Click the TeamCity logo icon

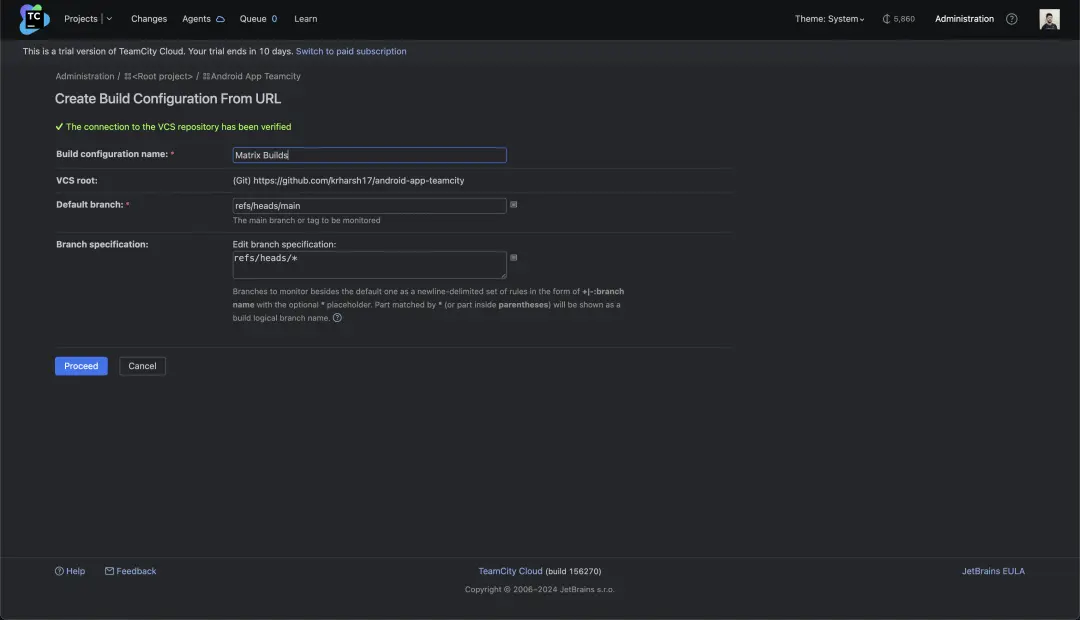[x=34, y=19]
